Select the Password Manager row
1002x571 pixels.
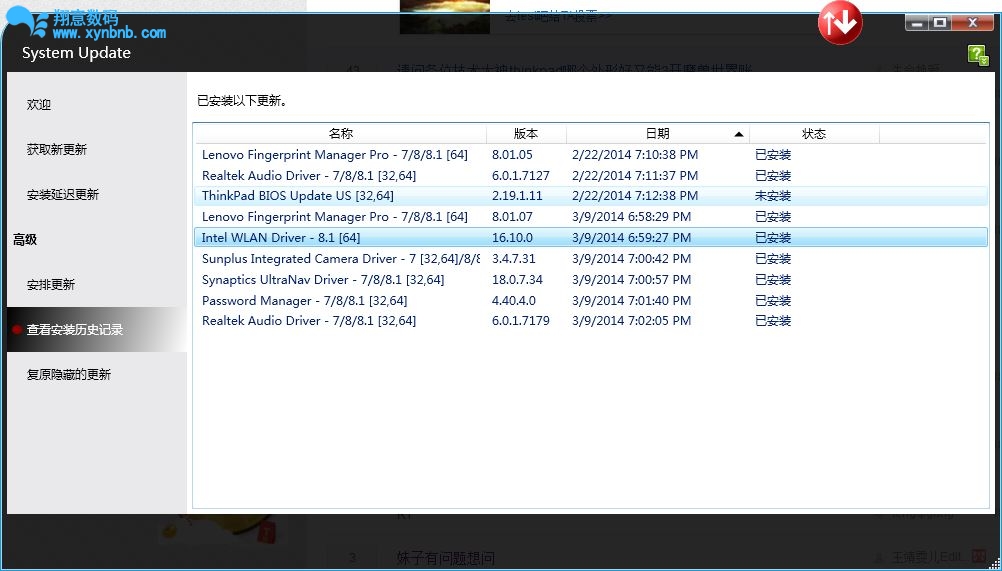[x=590, y=300]
